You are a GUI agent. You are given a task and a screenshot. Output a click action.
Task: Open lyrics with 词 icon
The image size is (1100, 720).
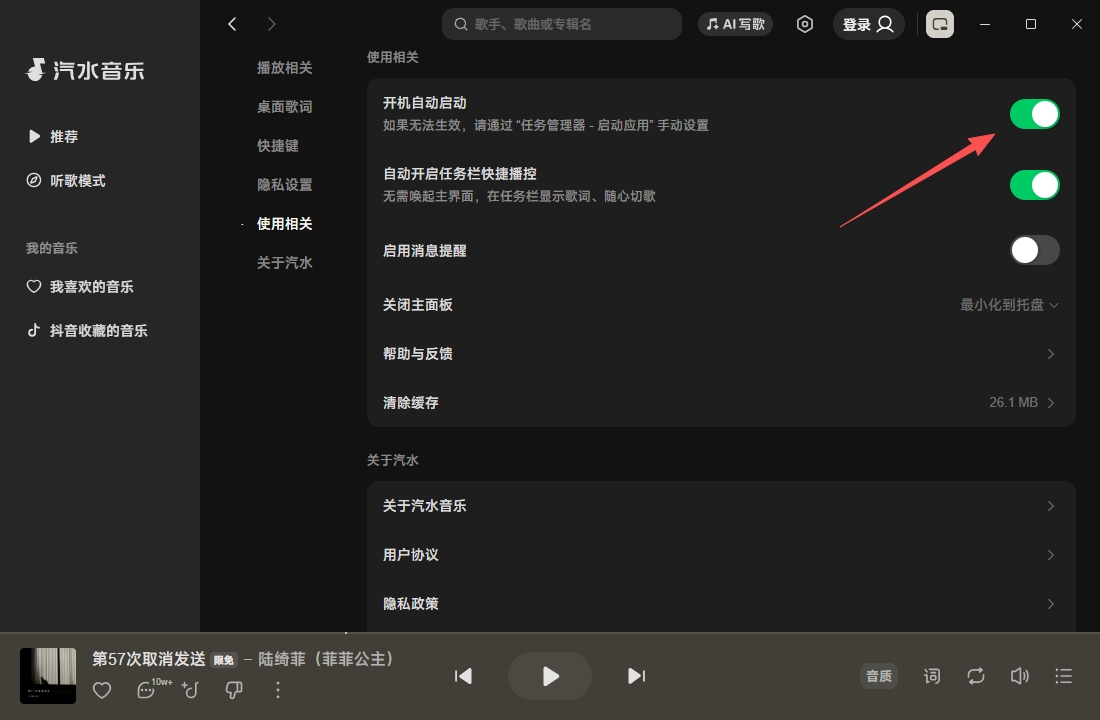click(x=932, y=676)
